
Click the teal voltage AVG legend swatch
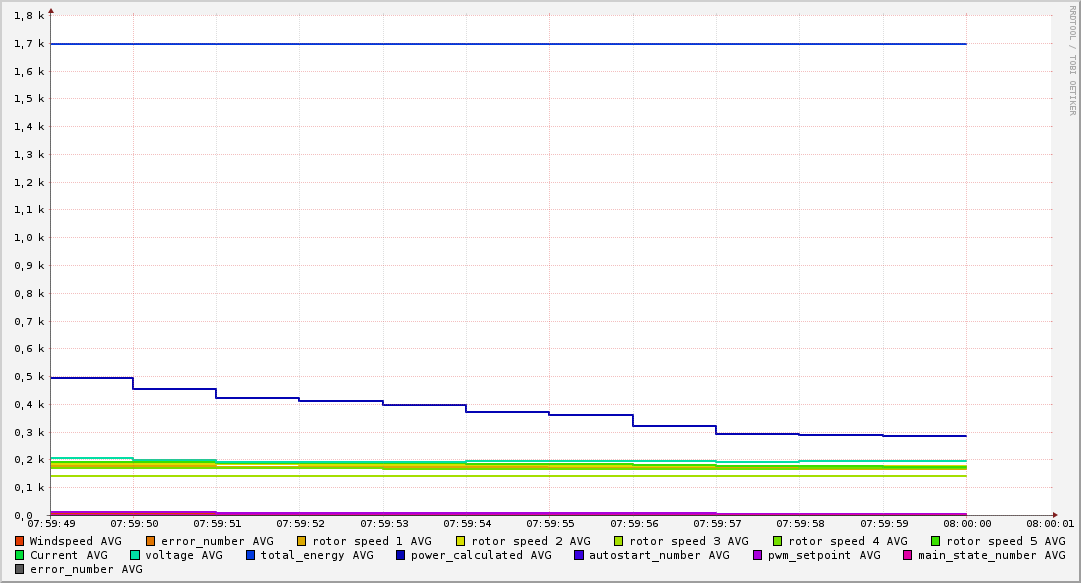[x=135, y=555]
